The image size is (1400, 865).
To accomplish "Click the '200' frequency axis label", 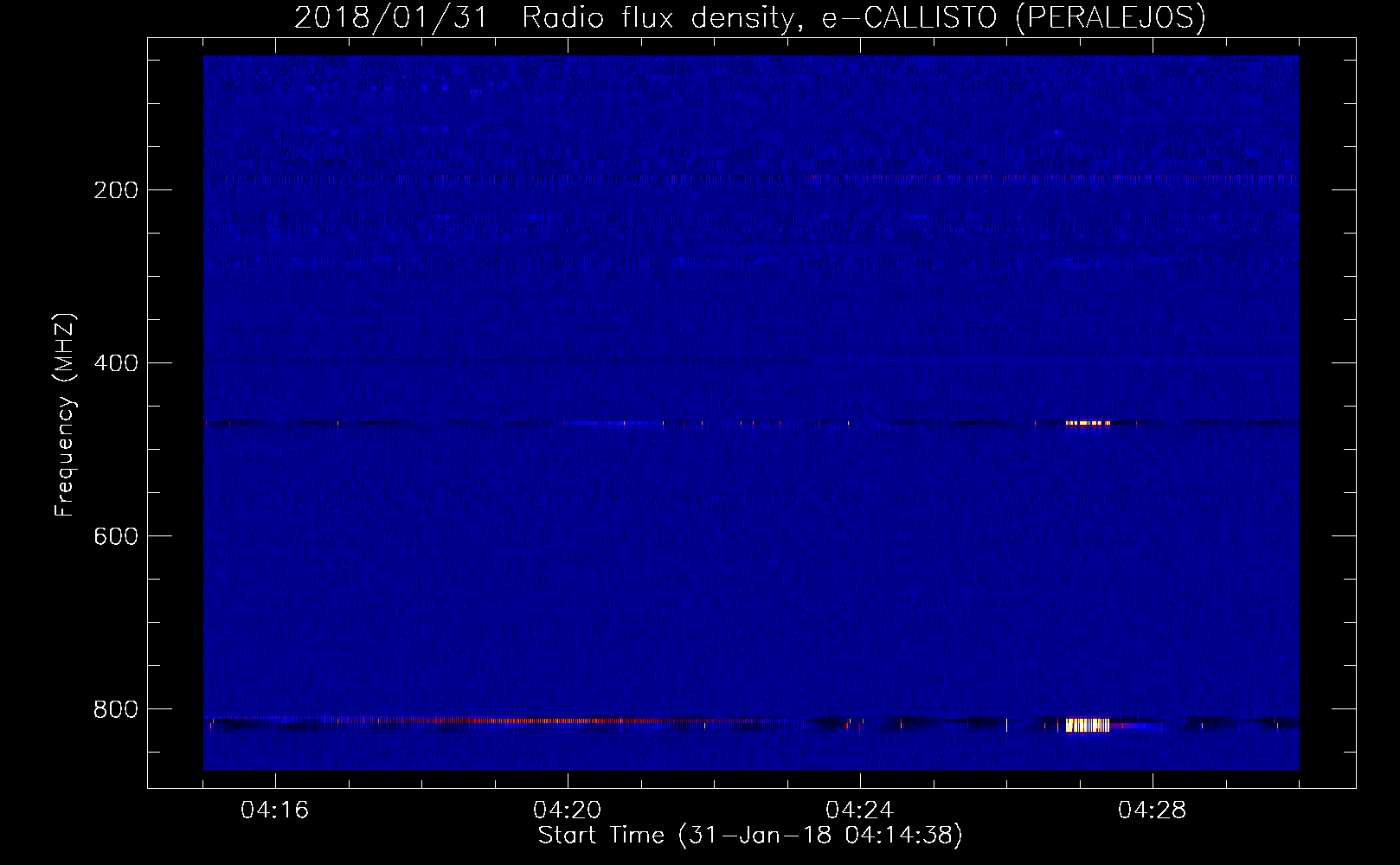I will click(116, 190).
